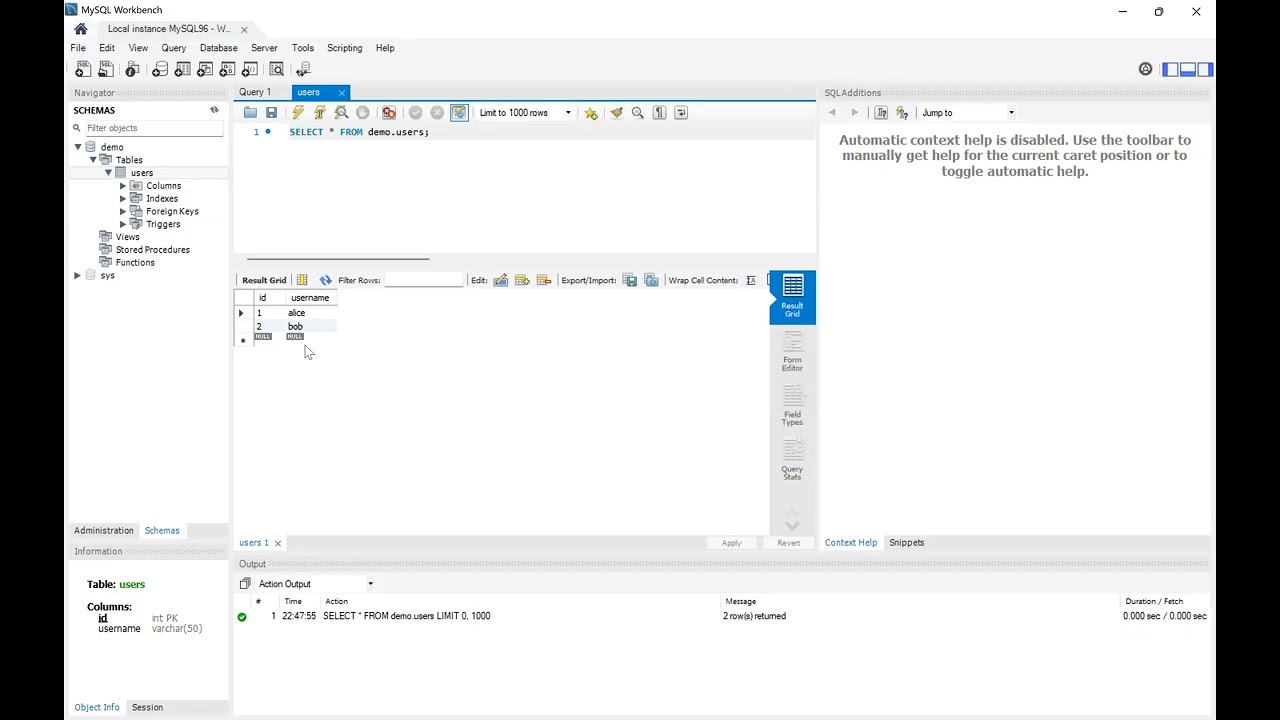The height and width of the screenshot is (720, 1280).
Task: Create a new SQL tab for queries
Action: pyautogui.click(x=83, y=69)
